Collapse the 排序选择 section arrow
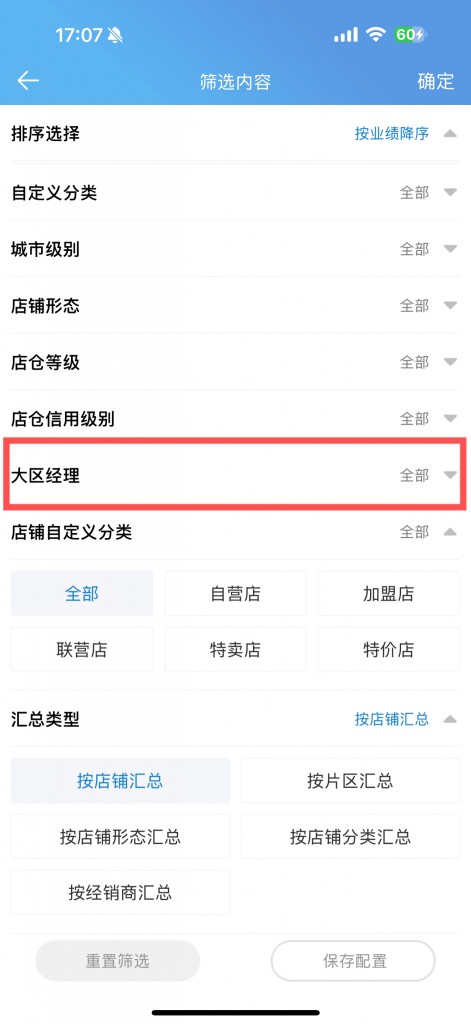471x1024 pixels. pos(449,134)
